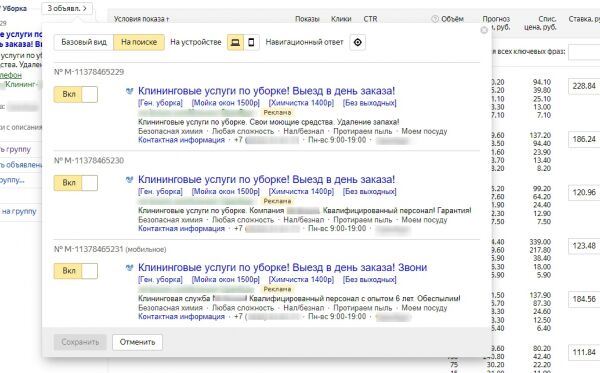Open Ген. уборка sitelink in third ad
Image resolution: width=600 pixels, height=373 pixels.
click(x=160, y=279)
